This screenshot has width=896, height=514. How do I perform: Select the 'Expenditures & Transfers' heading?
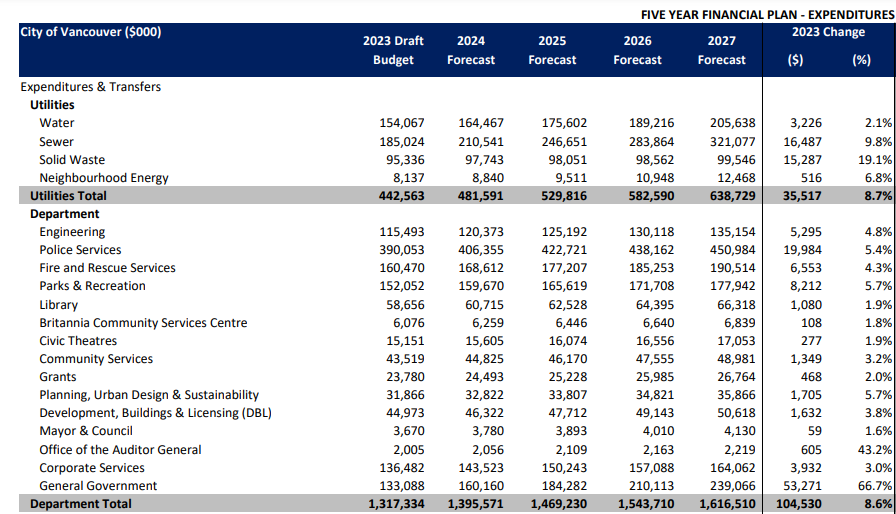(91, 87)
